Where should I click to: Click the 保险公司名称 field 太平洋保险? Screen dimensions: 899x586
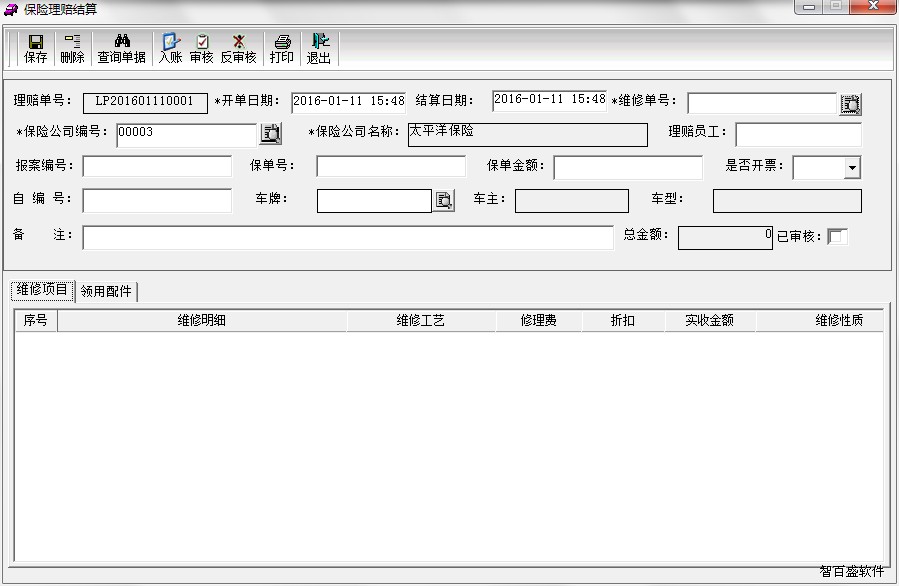(x=527, y=135)
